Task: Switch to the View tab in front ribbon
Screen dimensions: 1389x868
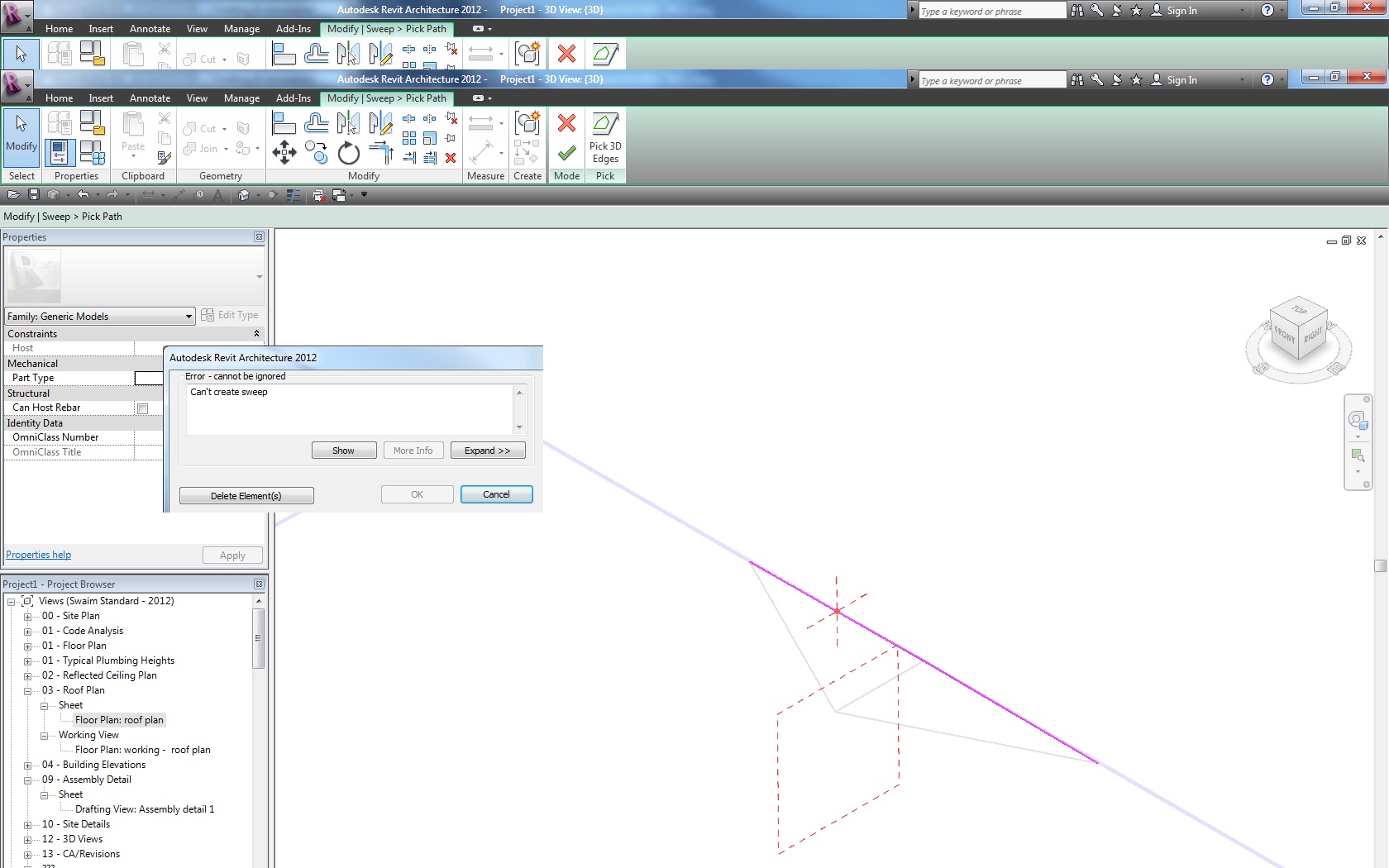Action: tap(197, 98)
